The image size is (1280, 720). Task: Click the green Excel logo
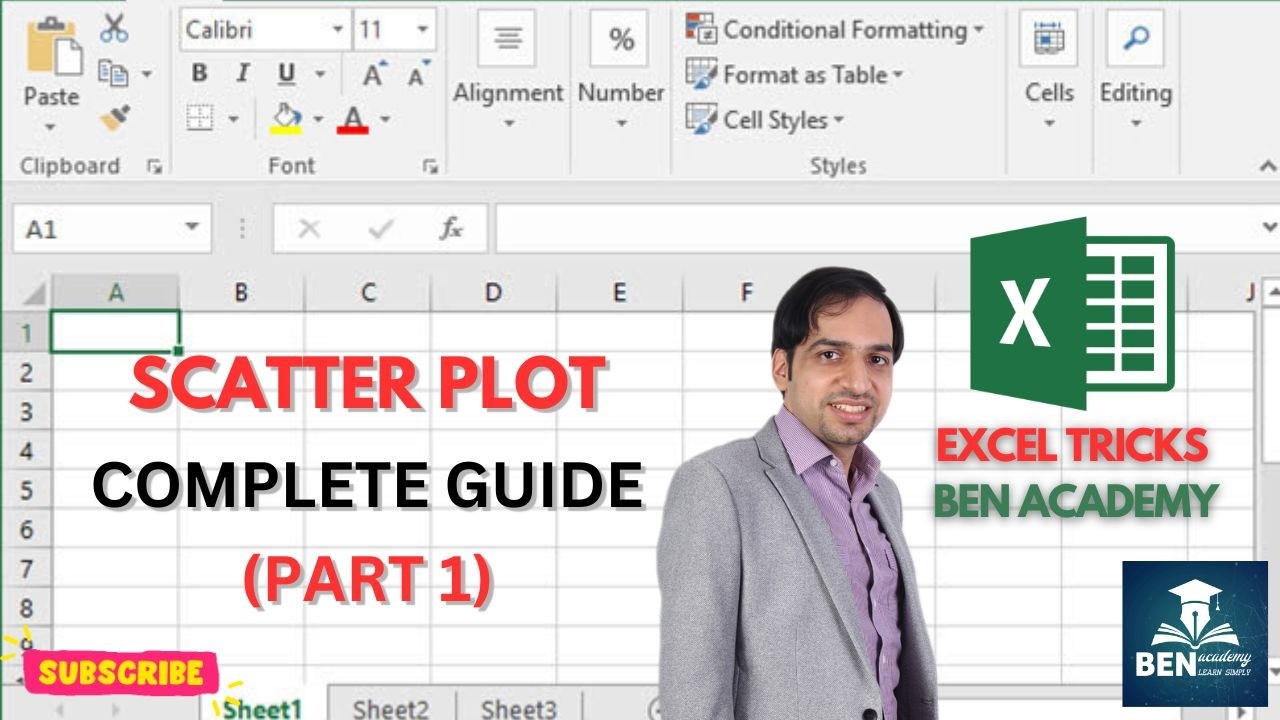pyautogui.click(x=1071, y=312)
